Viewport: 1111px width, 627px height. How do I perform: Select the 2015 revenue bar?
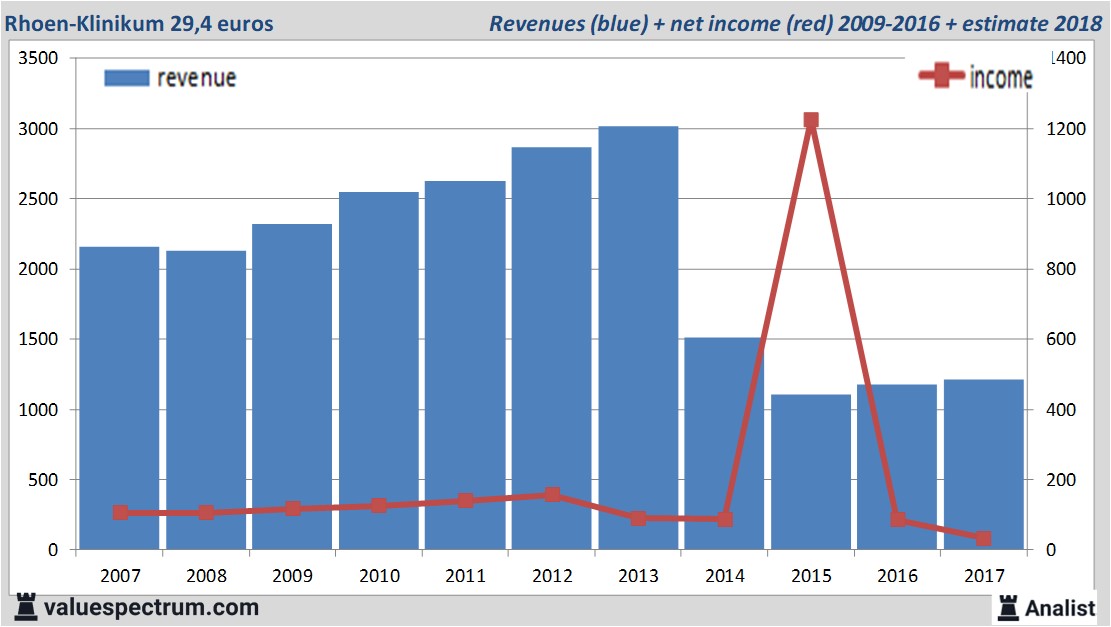pyautogui.click(x=811, y=472)
